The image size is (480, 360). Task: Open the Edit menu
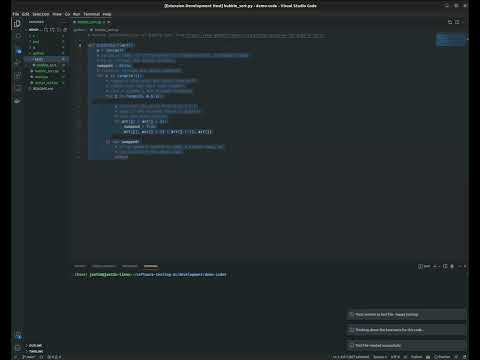pyautogui.click(x=25, y=14)
